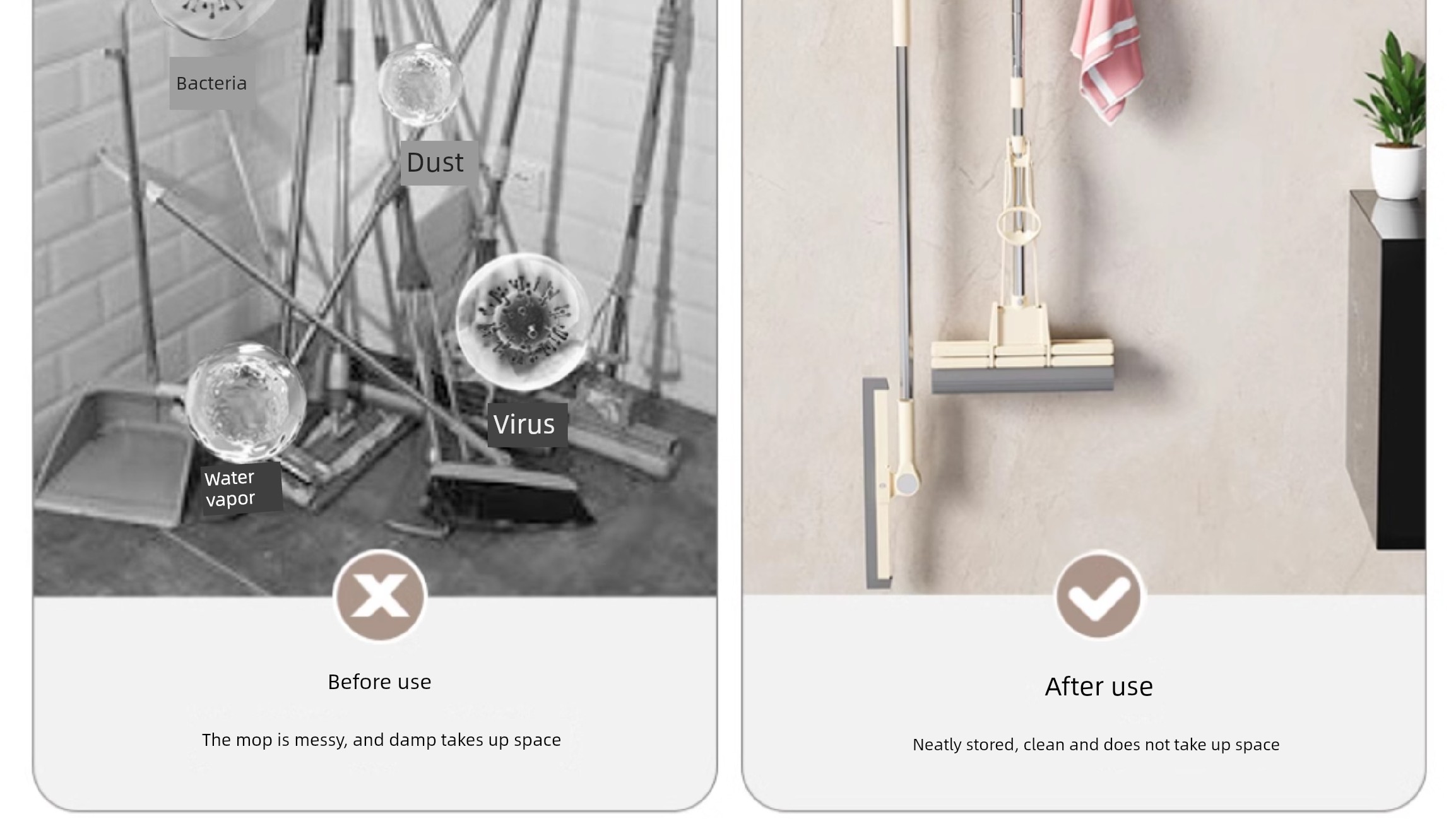Click the 'Neatly stored' description text

coord(1096,745)
